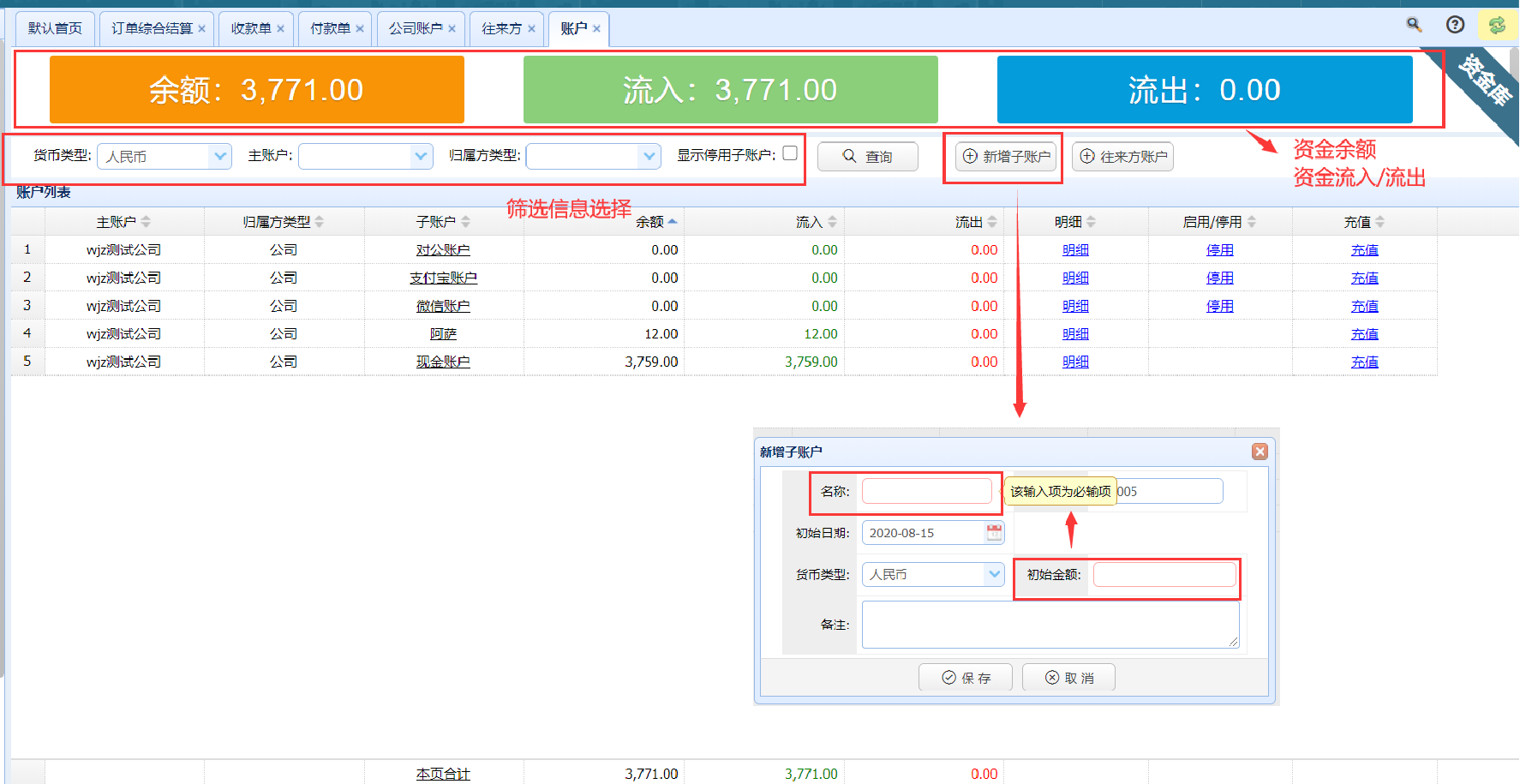Open 对公账户 sub-account link

443,250
